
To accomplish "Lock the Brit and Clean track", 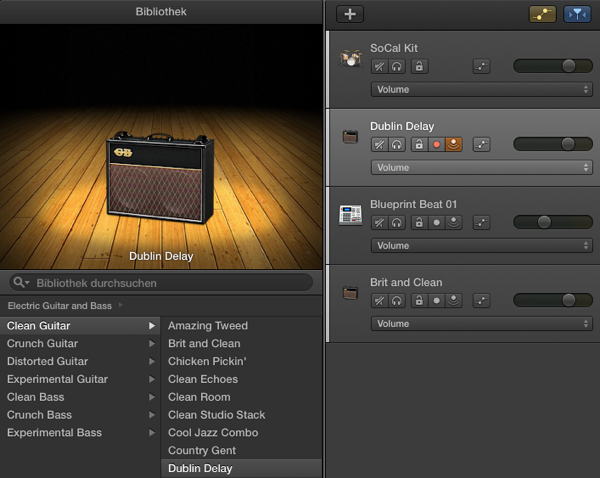I will pyautogui.click(x=419, y=300).
